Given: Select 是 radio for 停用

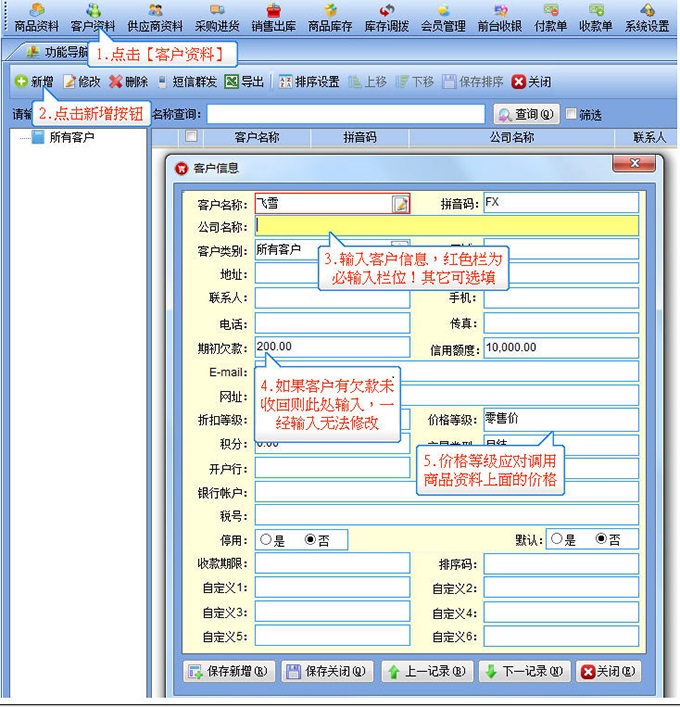Looking at the screenshot, I should 265,540.
